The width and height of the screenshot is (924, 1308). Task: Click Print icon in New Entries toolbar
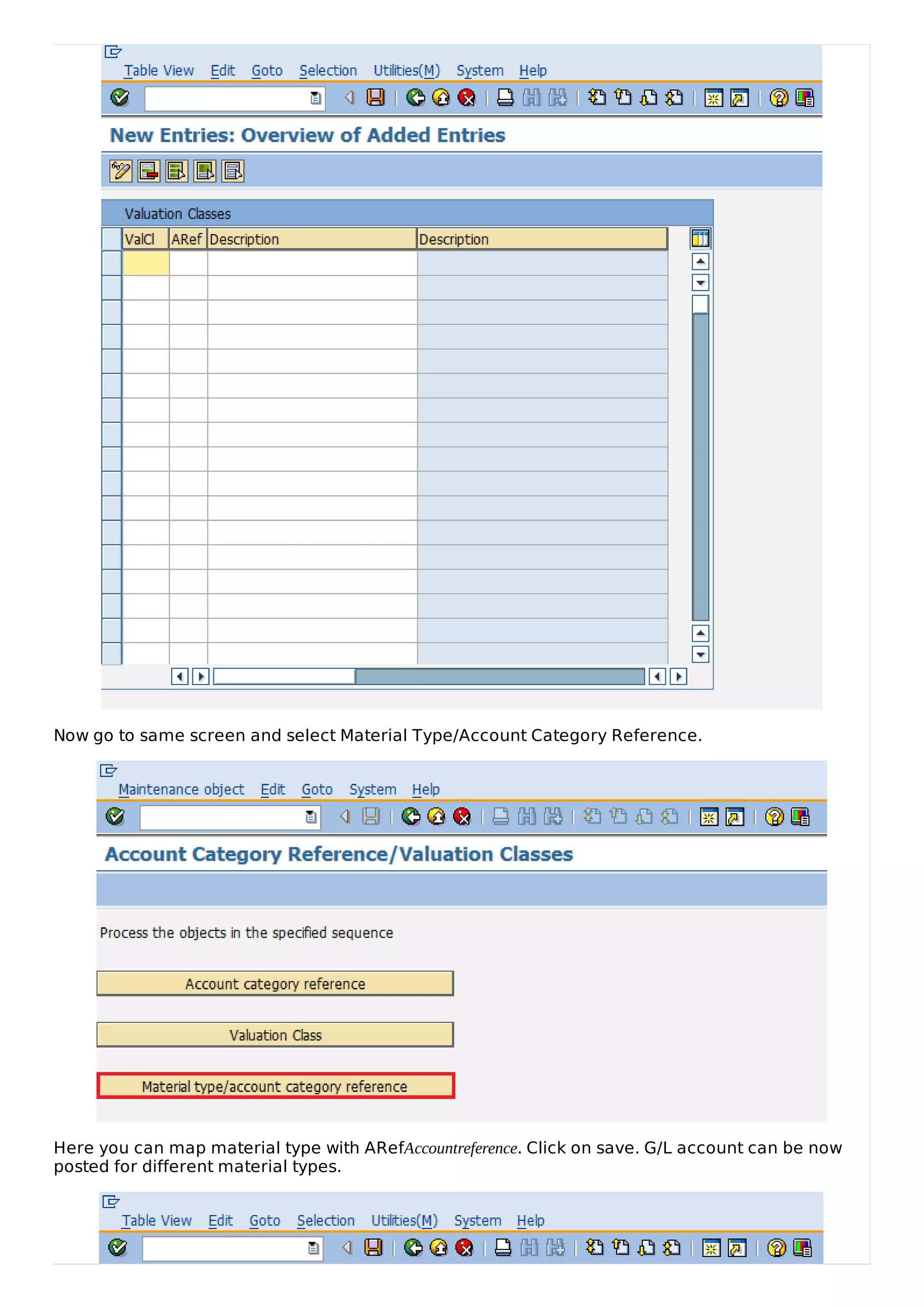[x=505, y=98]
